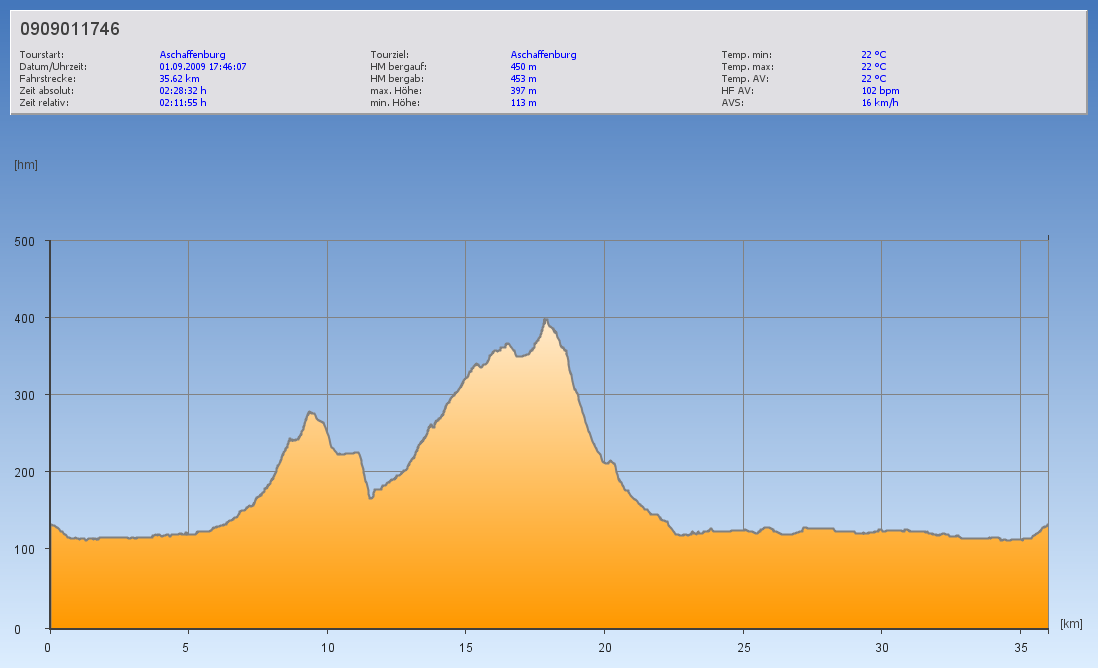Click the Temp. max label
The image size is (1098, 668).
pyautogui.click(x=747, y=67)
